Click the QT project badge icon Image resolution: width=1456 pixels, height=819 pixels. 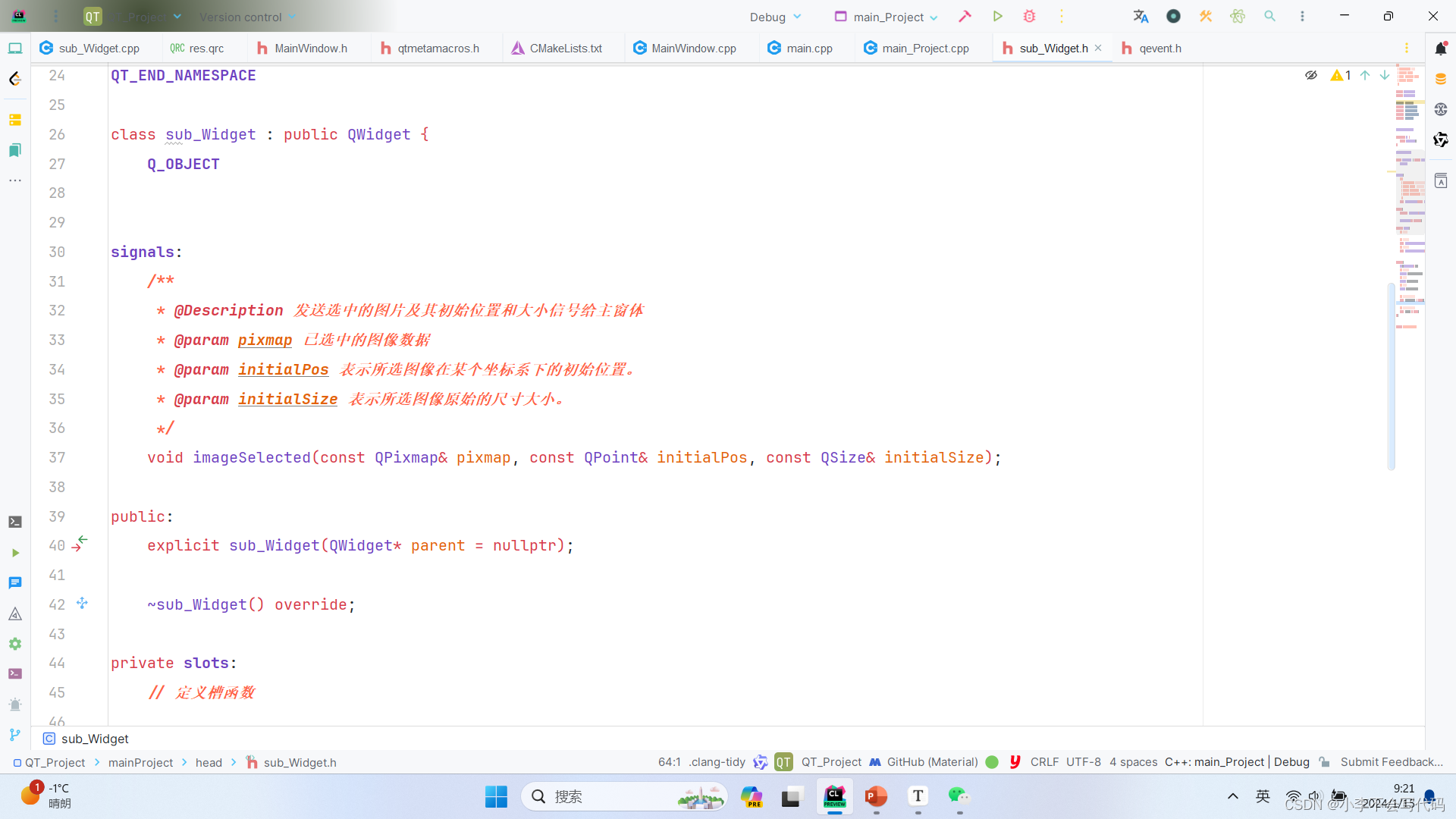pyautogui.click(x=93, y=16)
